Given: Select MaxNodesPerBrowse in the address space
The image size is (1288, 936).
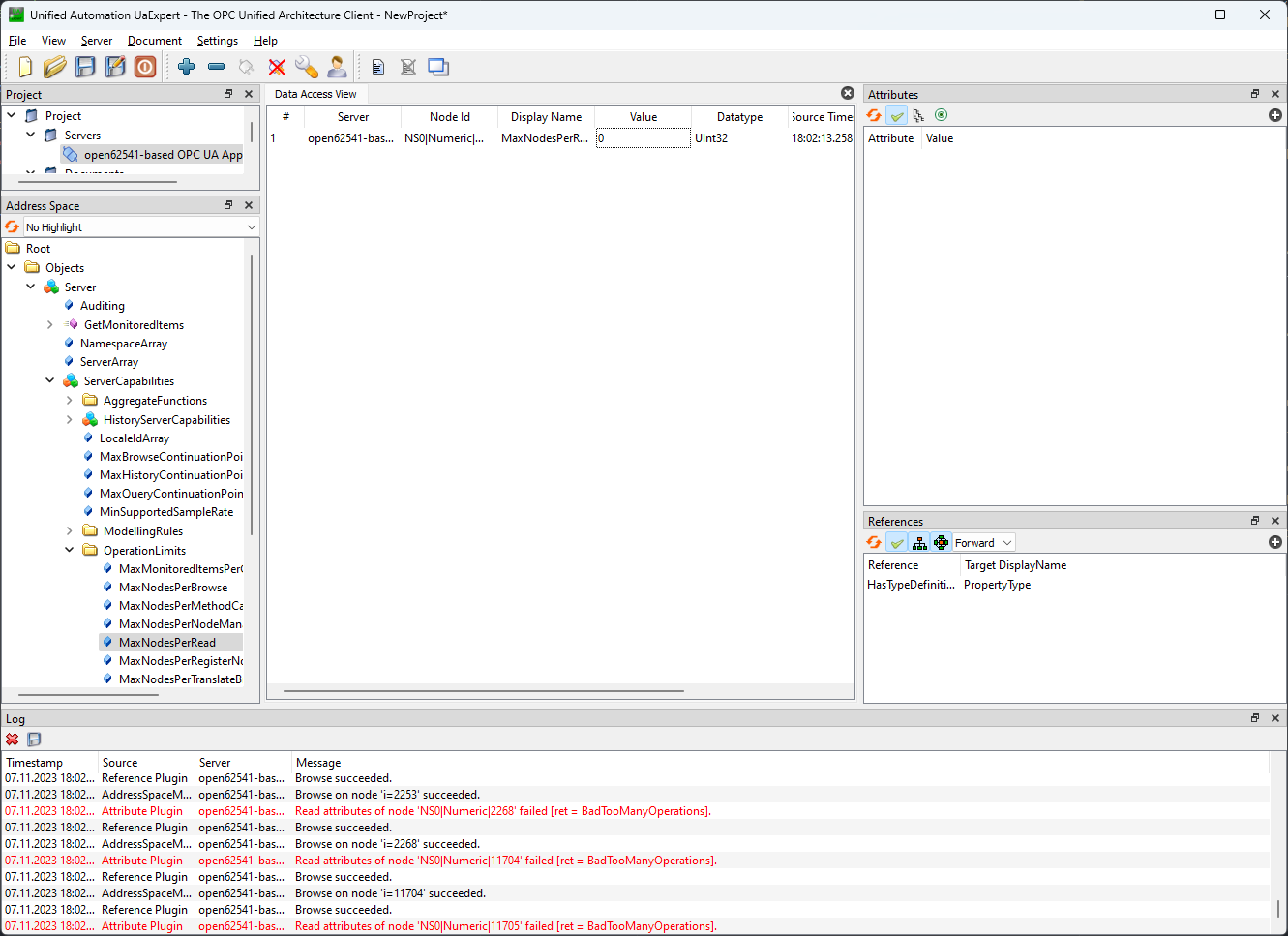Looking at the screenshot, I should 173,587.
